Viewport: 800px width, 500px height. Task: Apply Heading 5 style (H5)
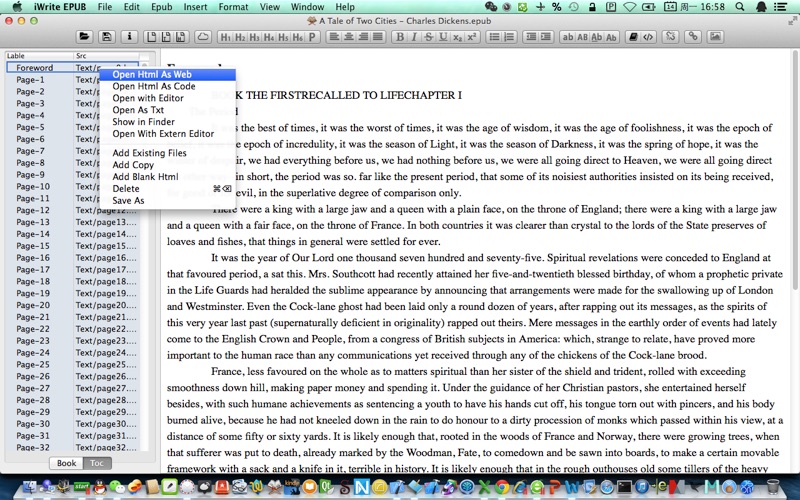tap(283, 37)
